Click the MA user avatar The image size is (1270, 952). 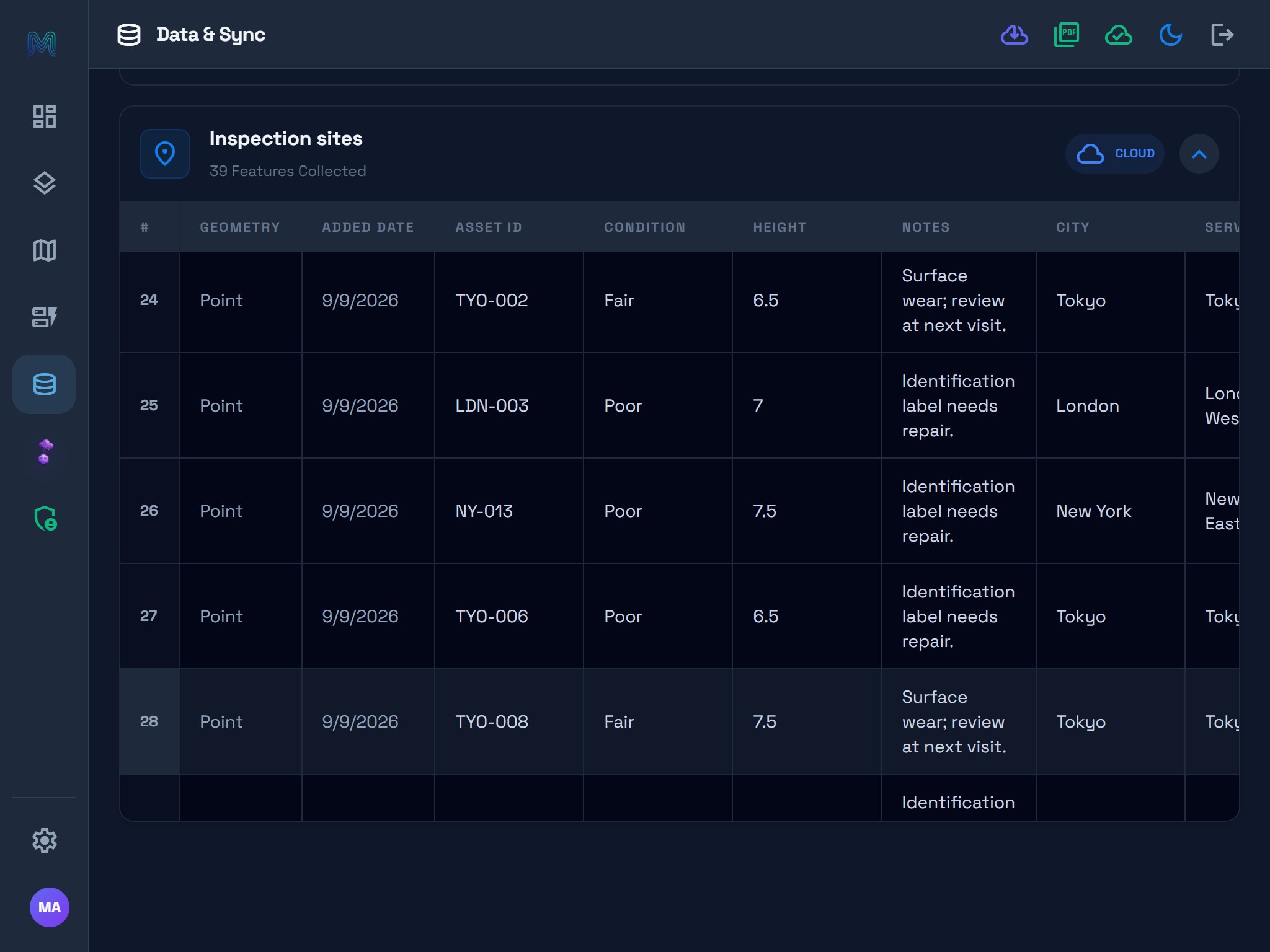pyautogui.click(x=50, y=907)
